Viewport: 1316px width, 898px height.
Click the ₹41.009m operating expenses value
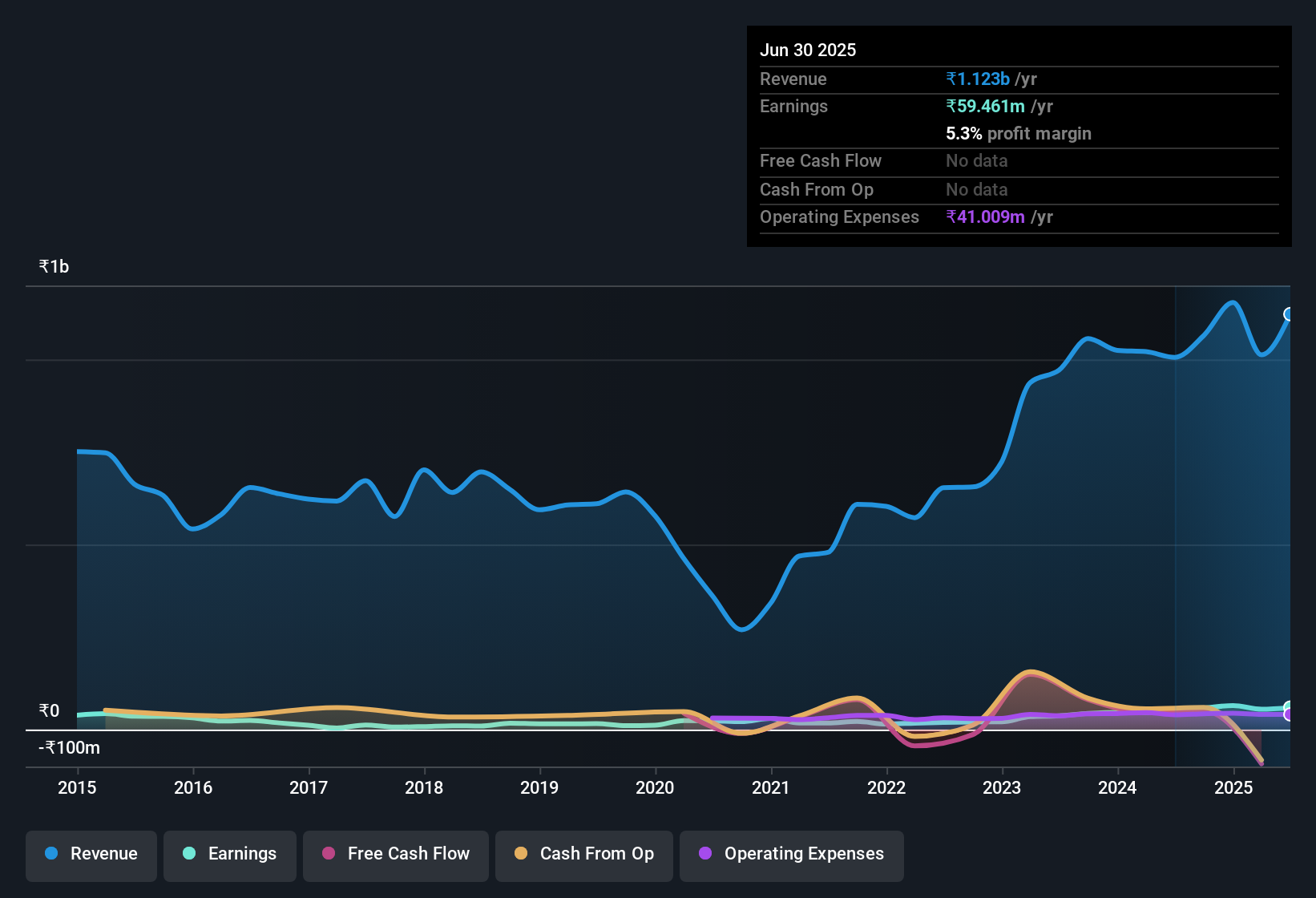pos(985,216)
